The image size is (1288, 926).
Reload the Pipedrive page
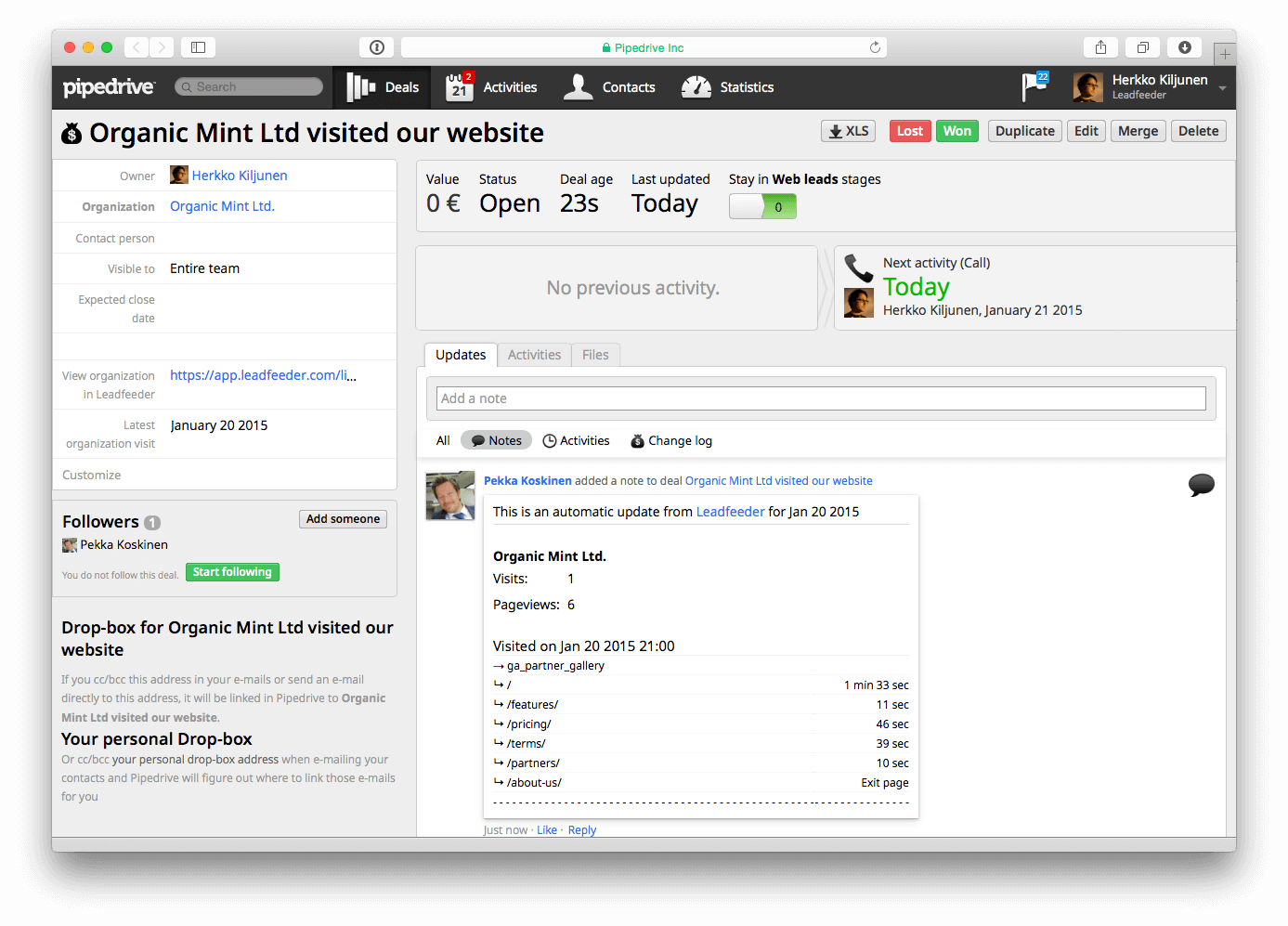875,47
